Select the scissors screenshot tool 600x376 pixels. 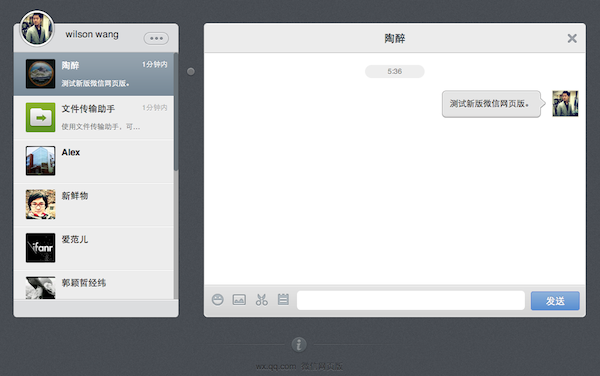(262, 299)
